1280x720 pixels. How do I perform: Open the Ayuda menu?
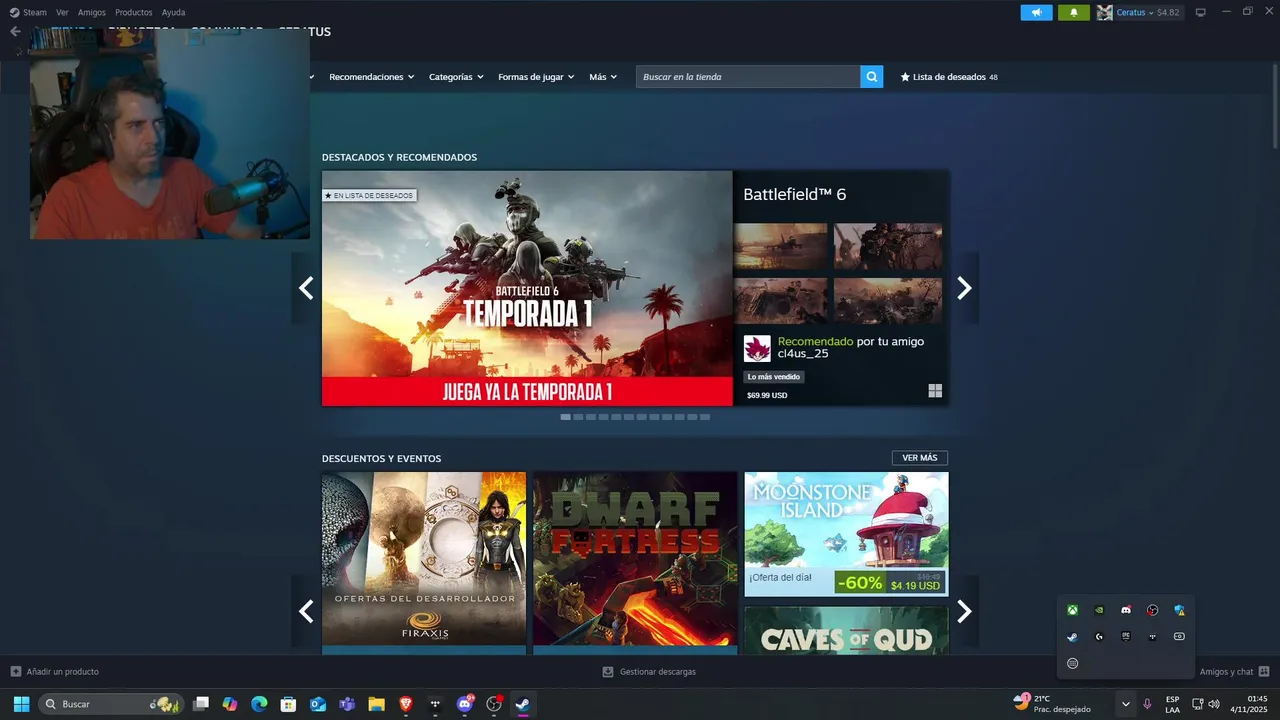[173, 12]
